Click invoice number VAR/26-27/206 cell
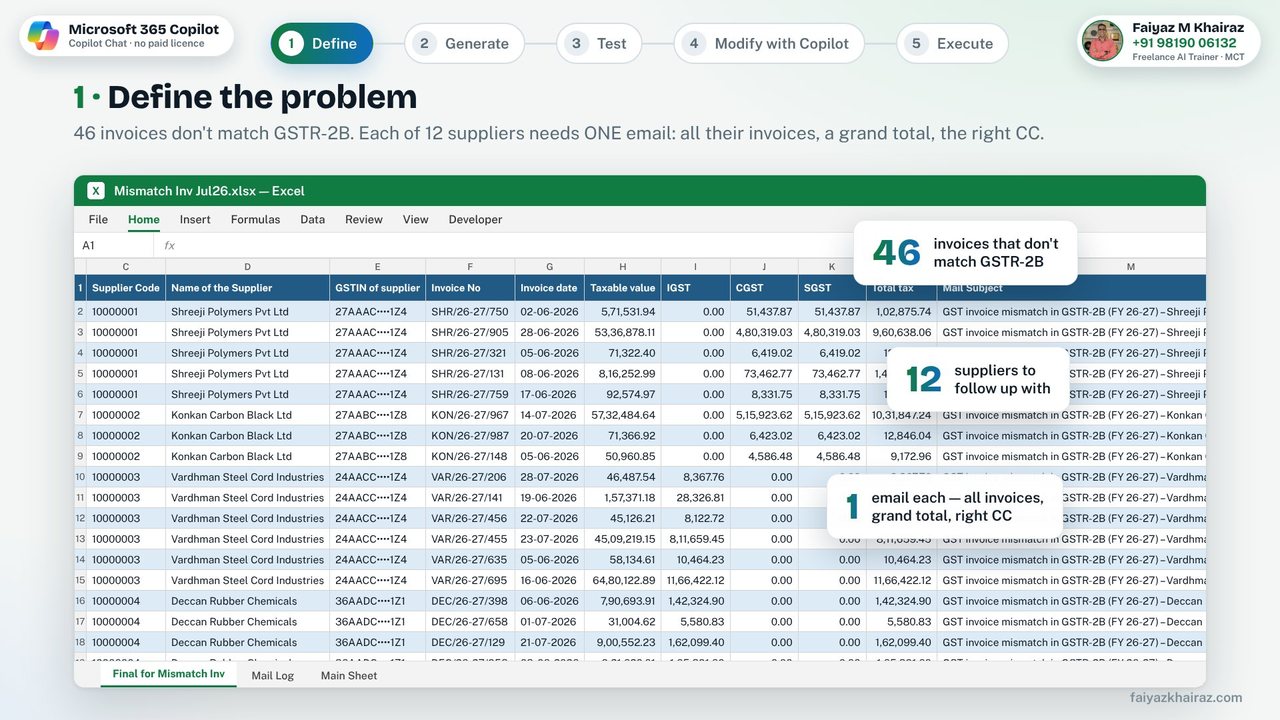1280x720 pixels. point(470,477)
